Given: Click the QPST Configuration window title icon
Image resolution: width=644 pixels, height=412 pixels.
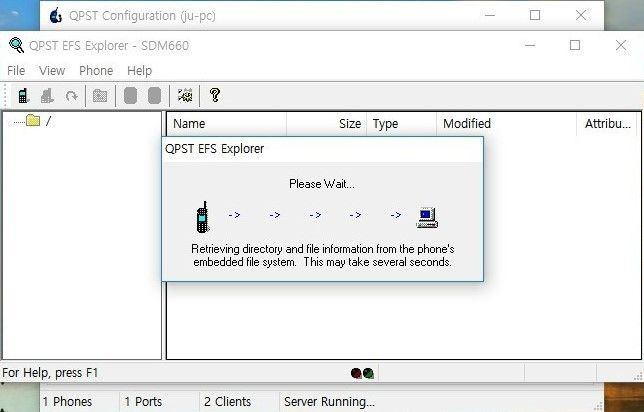Looking at the screenshot, I should 55,16.
